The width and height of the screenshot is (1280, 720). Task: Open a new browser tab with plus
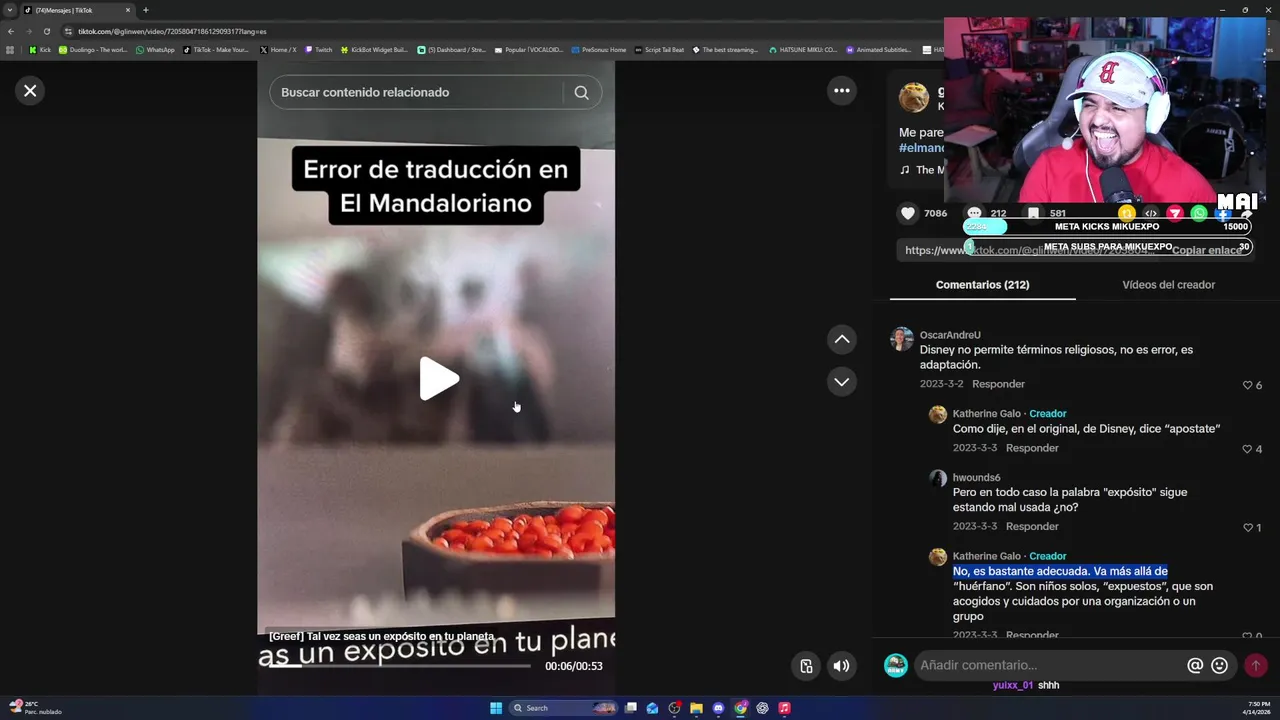tap(145, 10)
